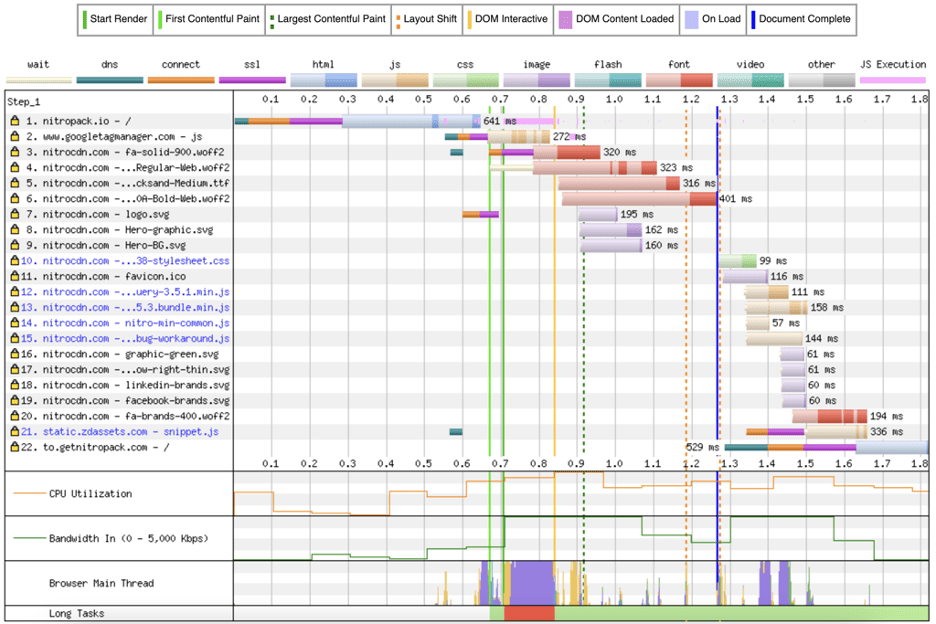The image size is (936, 624).
Task: Click the Start Render legend entry
Action: click(x=115, y=19)
